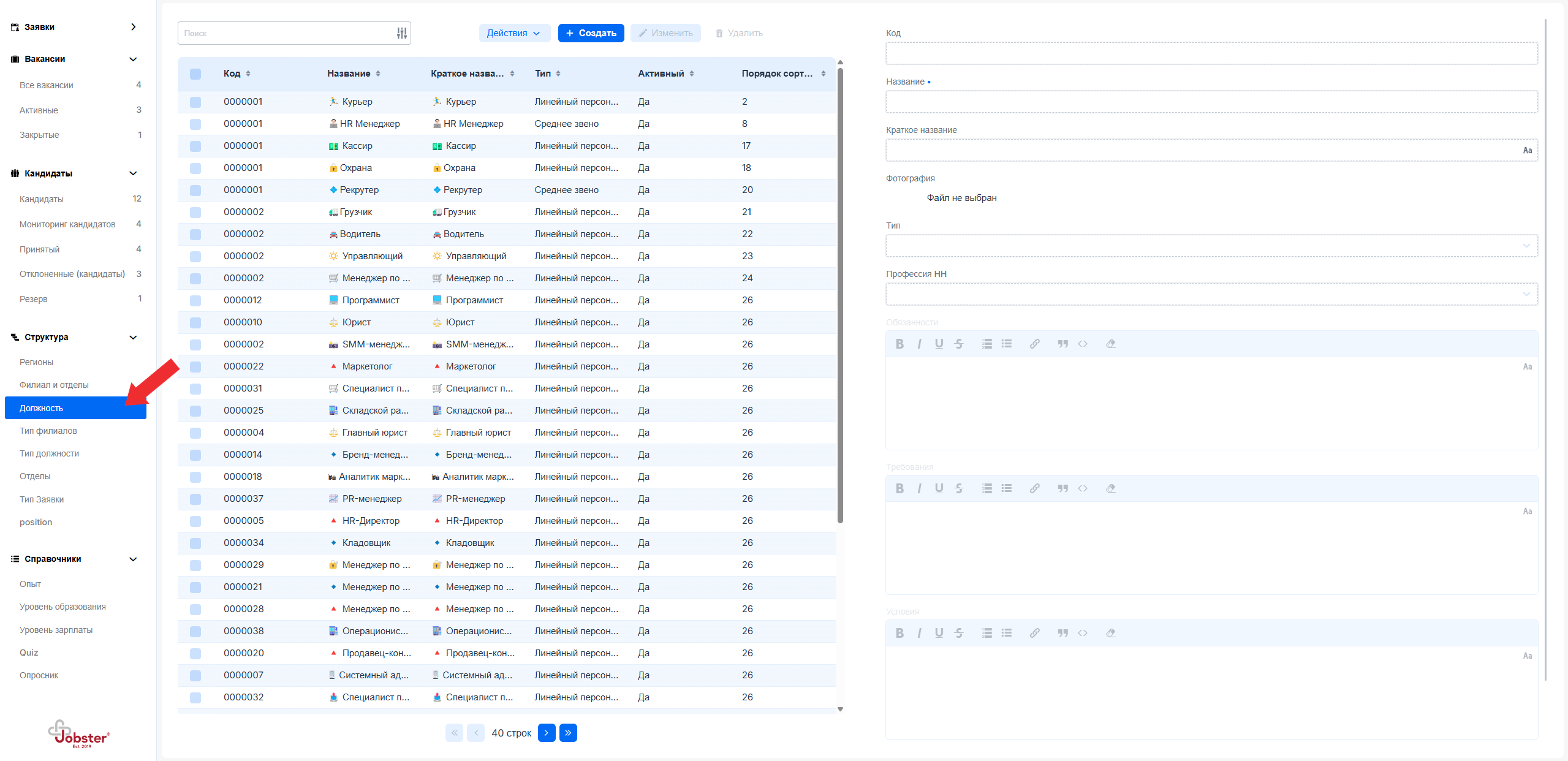Select the Маркетолог row checkbox

[x=195, y=366]
